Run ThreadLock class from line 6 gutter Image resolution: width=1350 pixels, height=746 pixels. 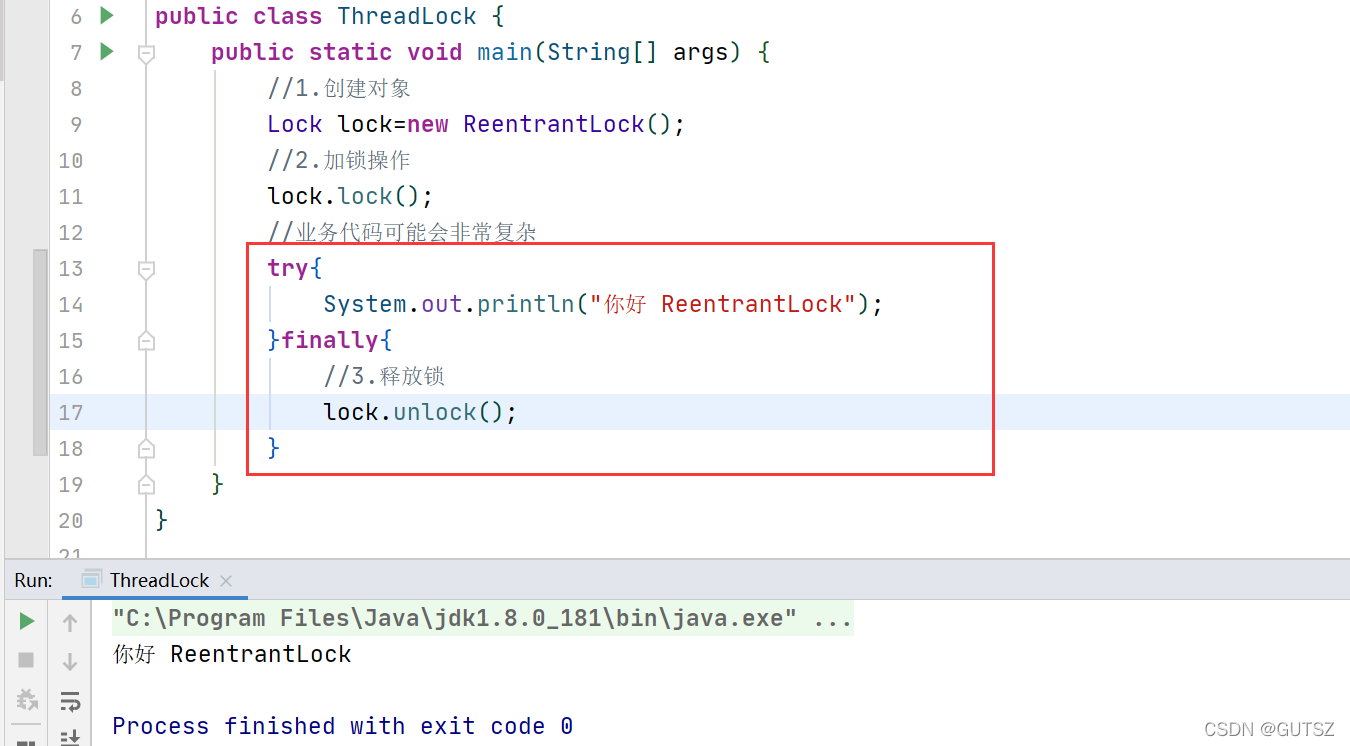click(107, 15)
